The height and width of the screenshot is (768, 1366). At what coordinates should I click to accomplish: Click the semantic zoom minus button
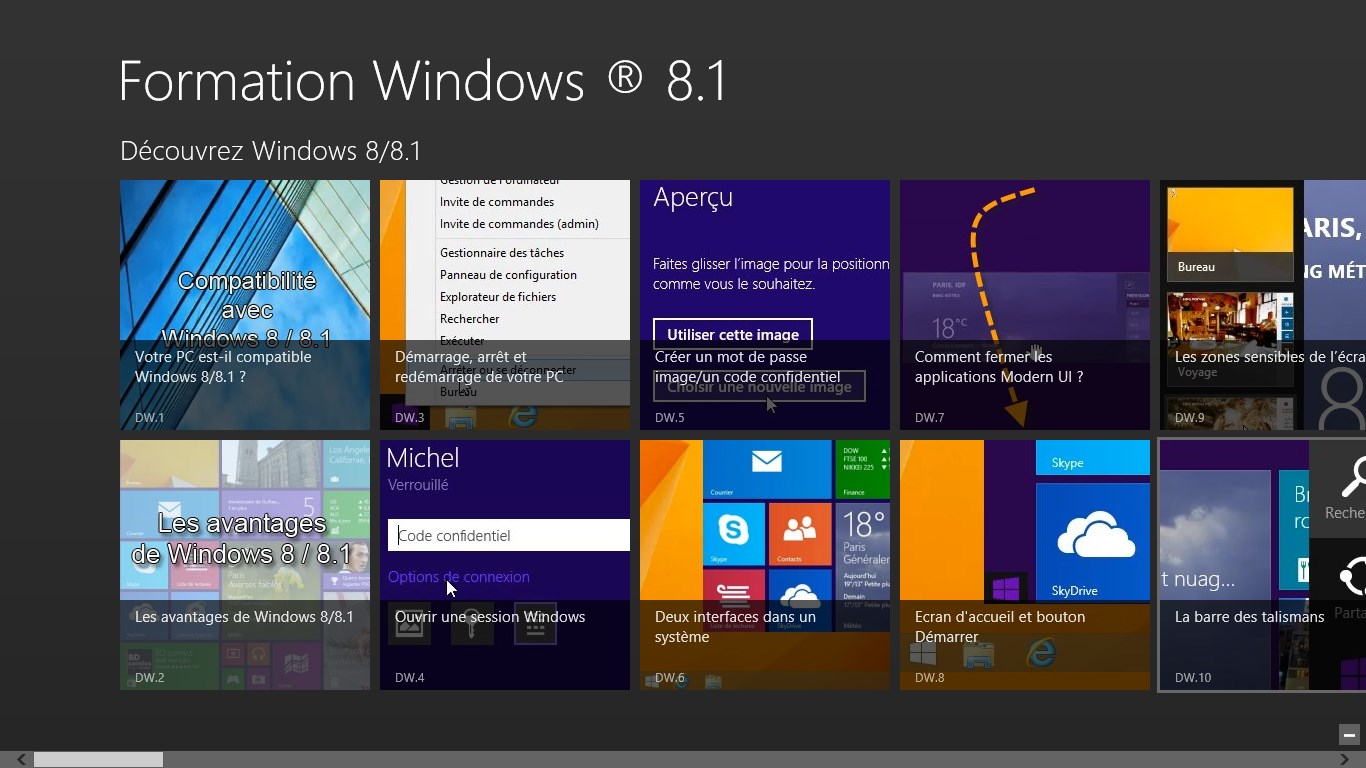1349,734
